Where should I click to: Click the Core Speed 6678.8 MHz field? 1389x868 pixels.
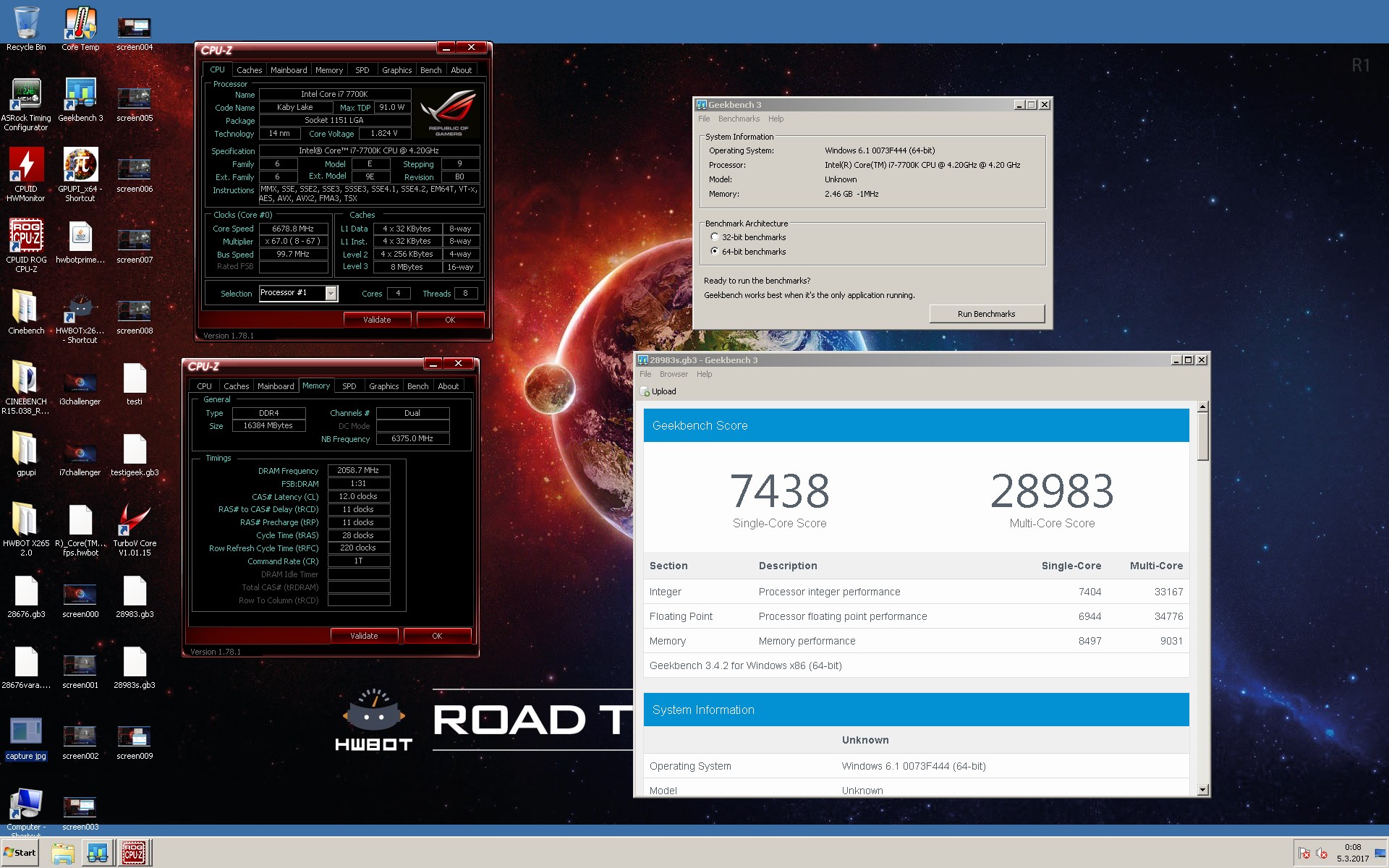(293, 229)
